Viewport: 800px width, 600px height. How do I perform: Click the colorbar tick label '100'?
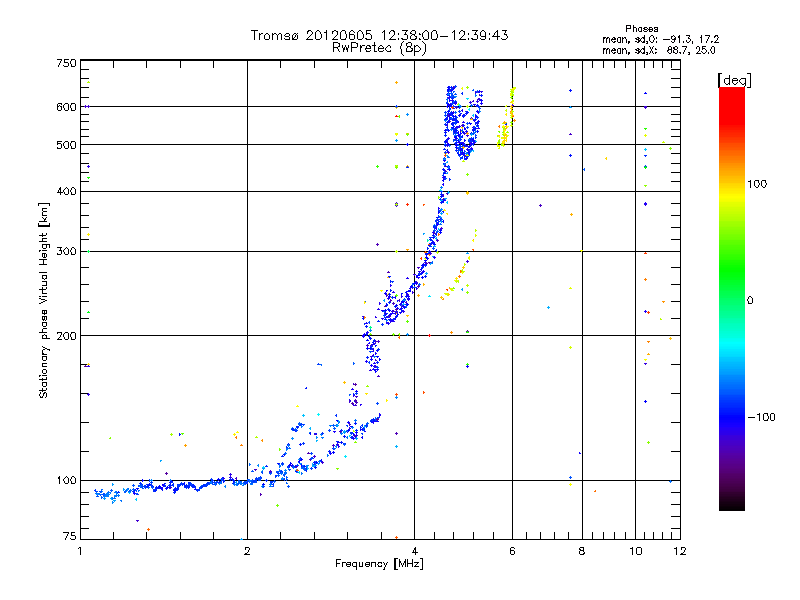pyautogui.click(x=757, y=184)
